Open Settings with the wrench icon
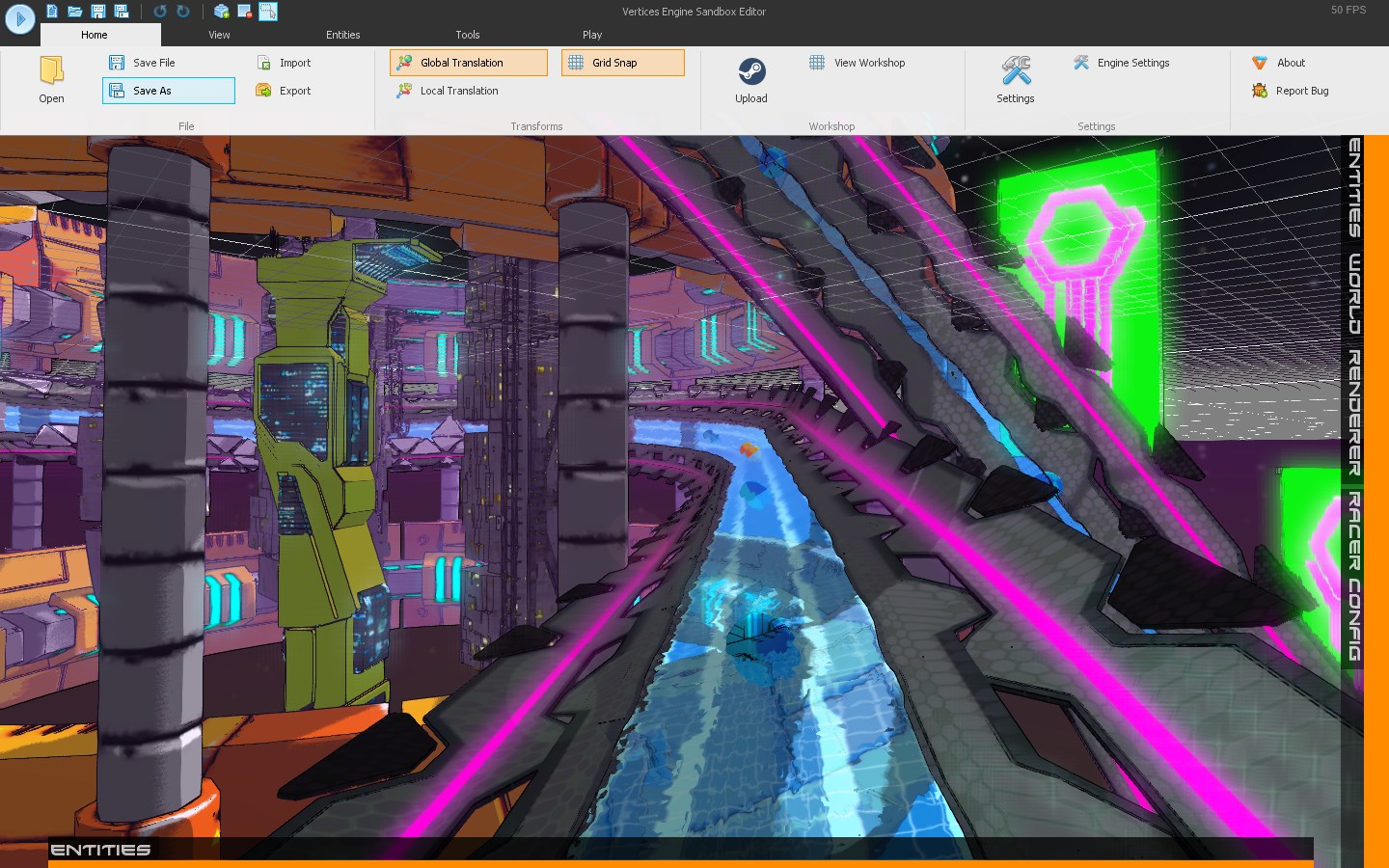 point(1016,72)
